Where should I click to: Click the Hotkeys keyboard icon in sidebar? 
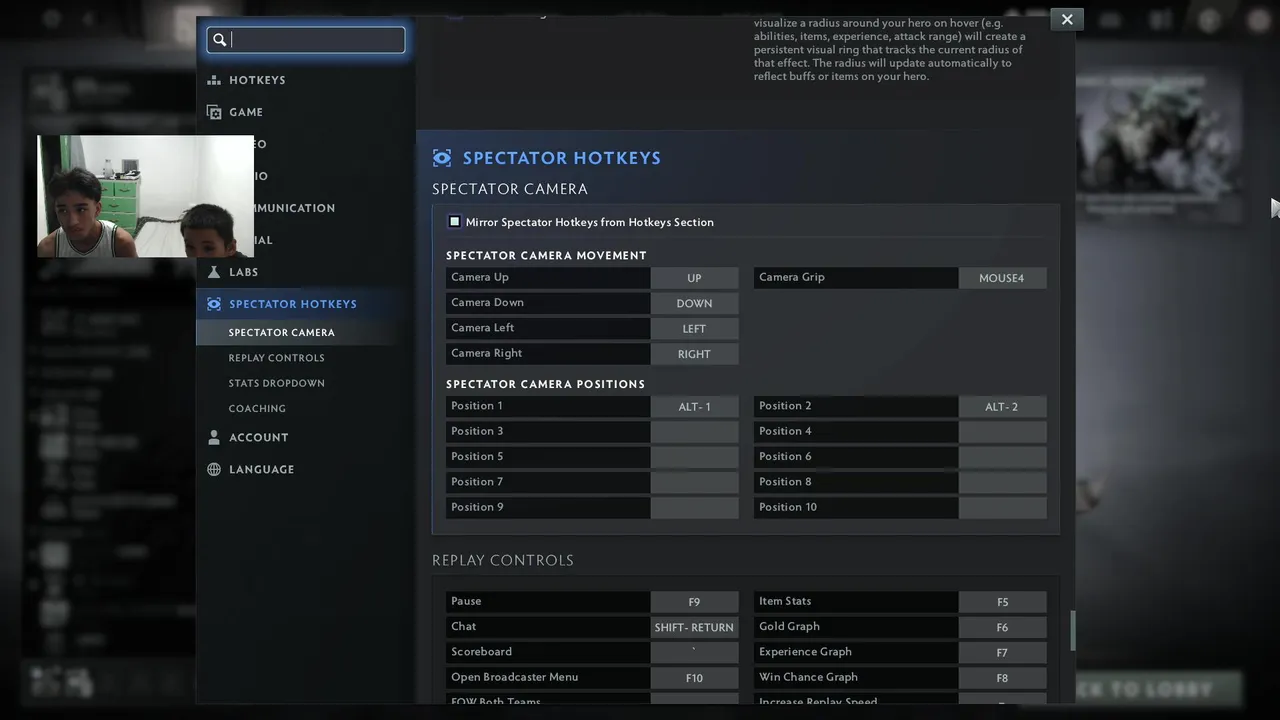[x=214, y=80]
